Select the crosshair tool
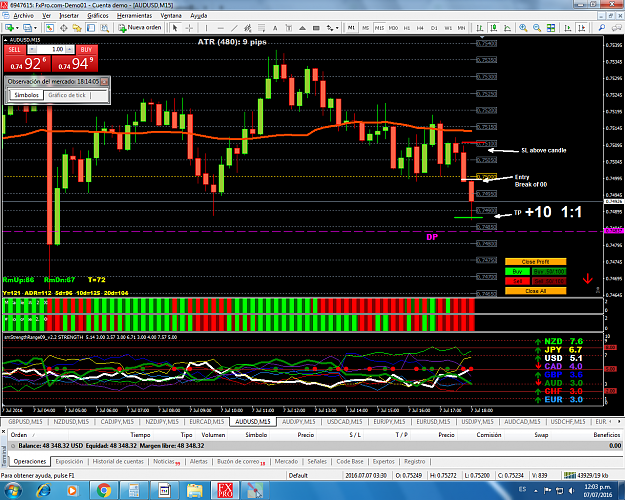The width and height of the screenshot is (625, 500). pyautogui.click(x=189, y=28)
